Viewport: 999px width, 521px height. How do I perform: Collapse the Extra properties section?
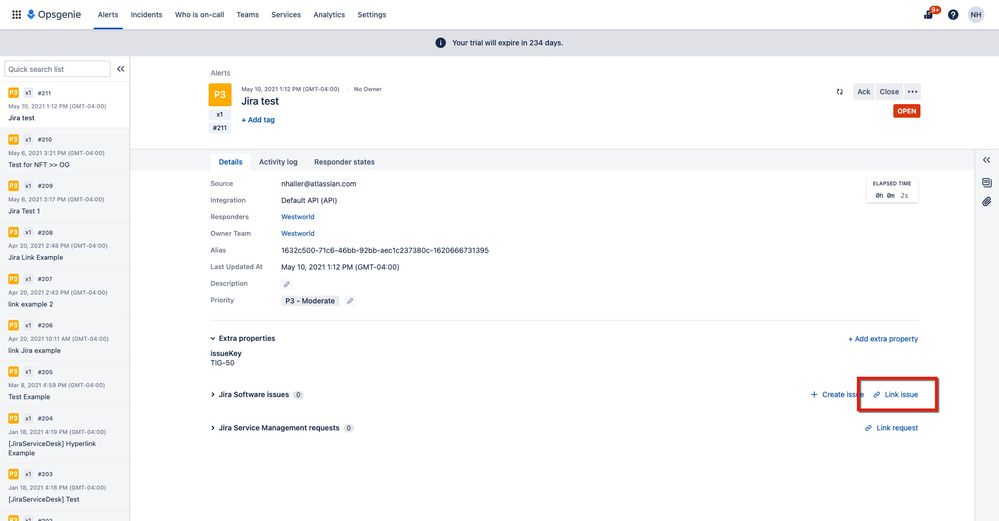point(213,339)
